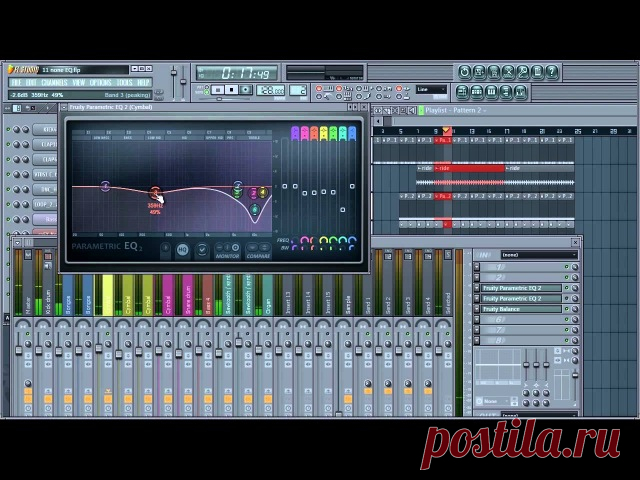The height and width of the screenshot is (480, 640).
Task: Open the options arrow left of the HQ button
Action: (165, 249)
